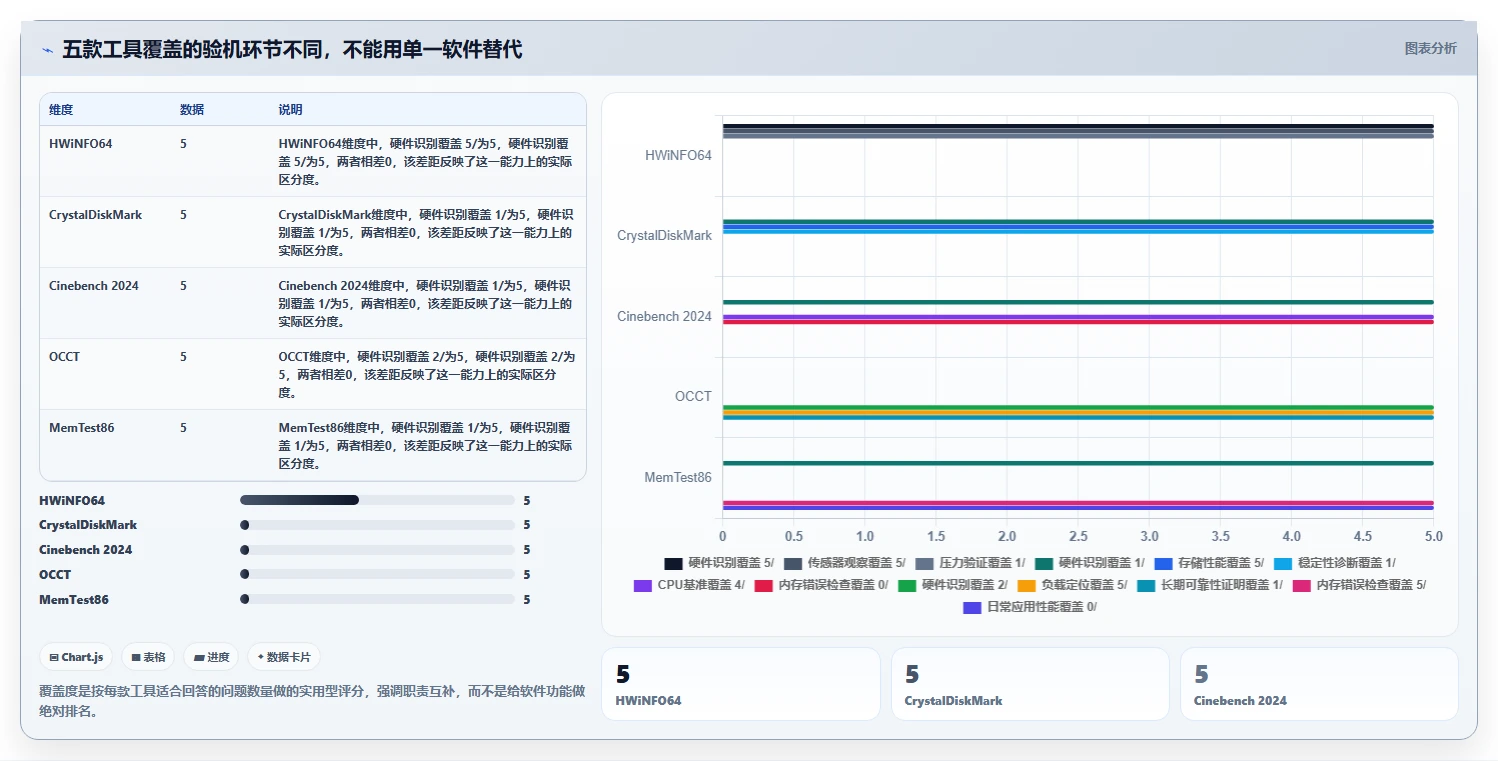Toggle legend item 内存错误检查覆盖 5/
Viewport: 1498px width, 761px height.
[x=1360, y=585]
